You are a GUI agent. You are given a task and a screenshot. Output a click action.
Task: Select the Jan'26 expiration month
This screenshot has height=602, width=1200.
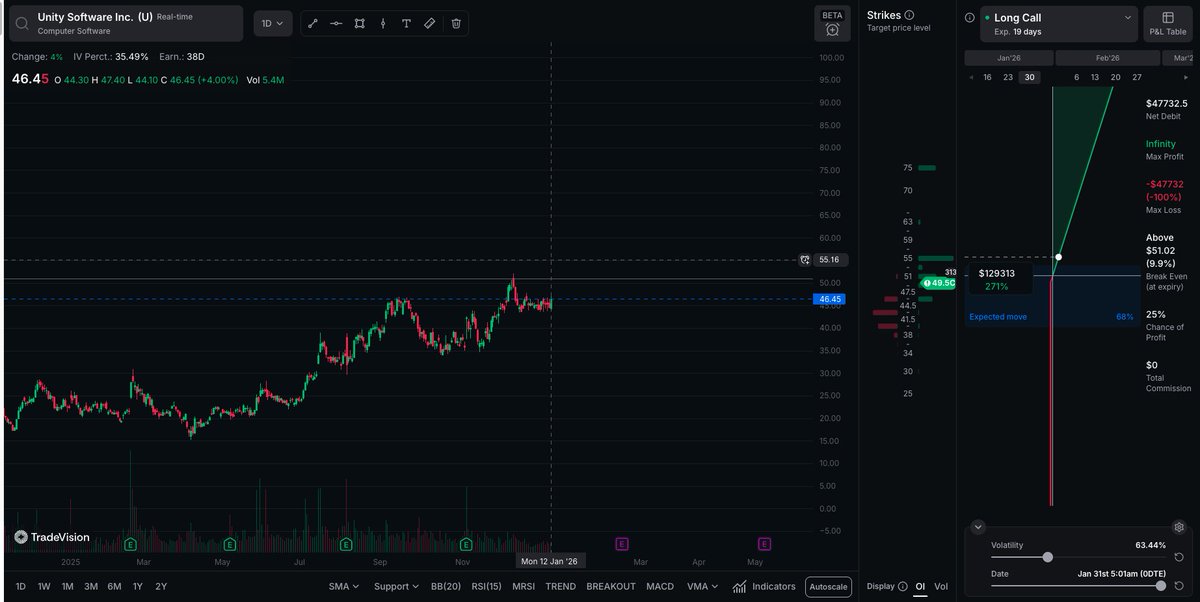pos(1008,59)
